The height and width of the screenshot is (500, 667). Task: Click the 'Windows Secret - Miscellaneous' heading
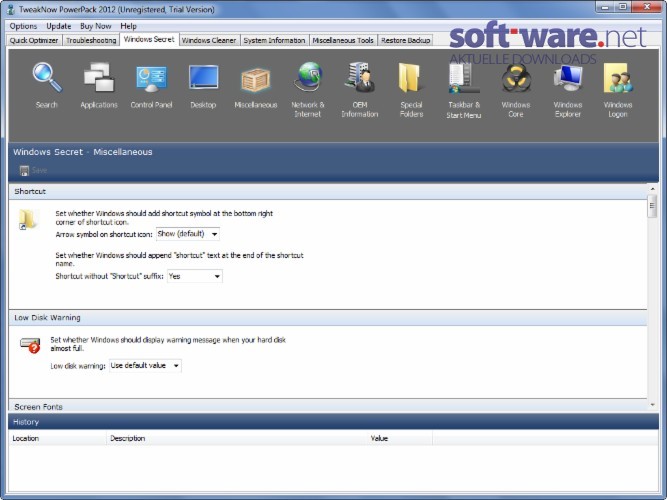83,152
